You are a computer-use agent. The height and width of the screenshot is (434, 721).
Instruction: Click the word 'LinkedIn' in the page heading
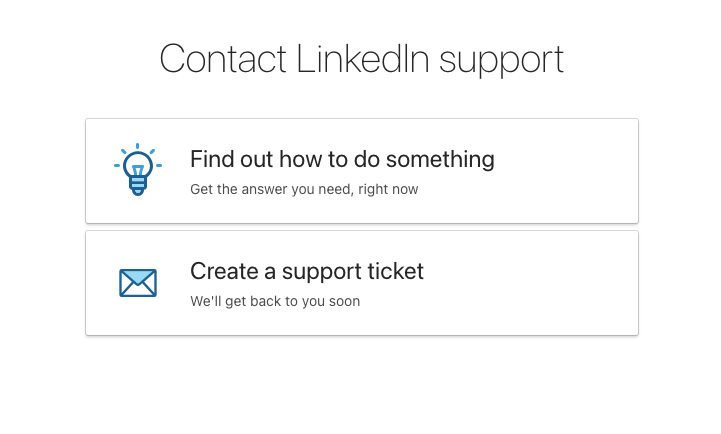click(x=363, y=58)
